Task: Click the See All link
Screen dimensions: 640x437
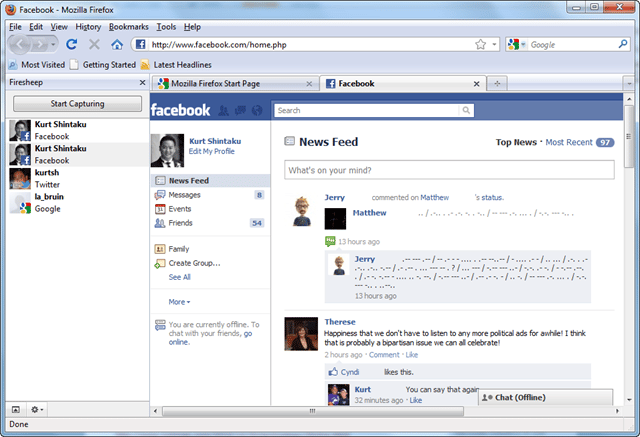Action: [x=180, y=277]
